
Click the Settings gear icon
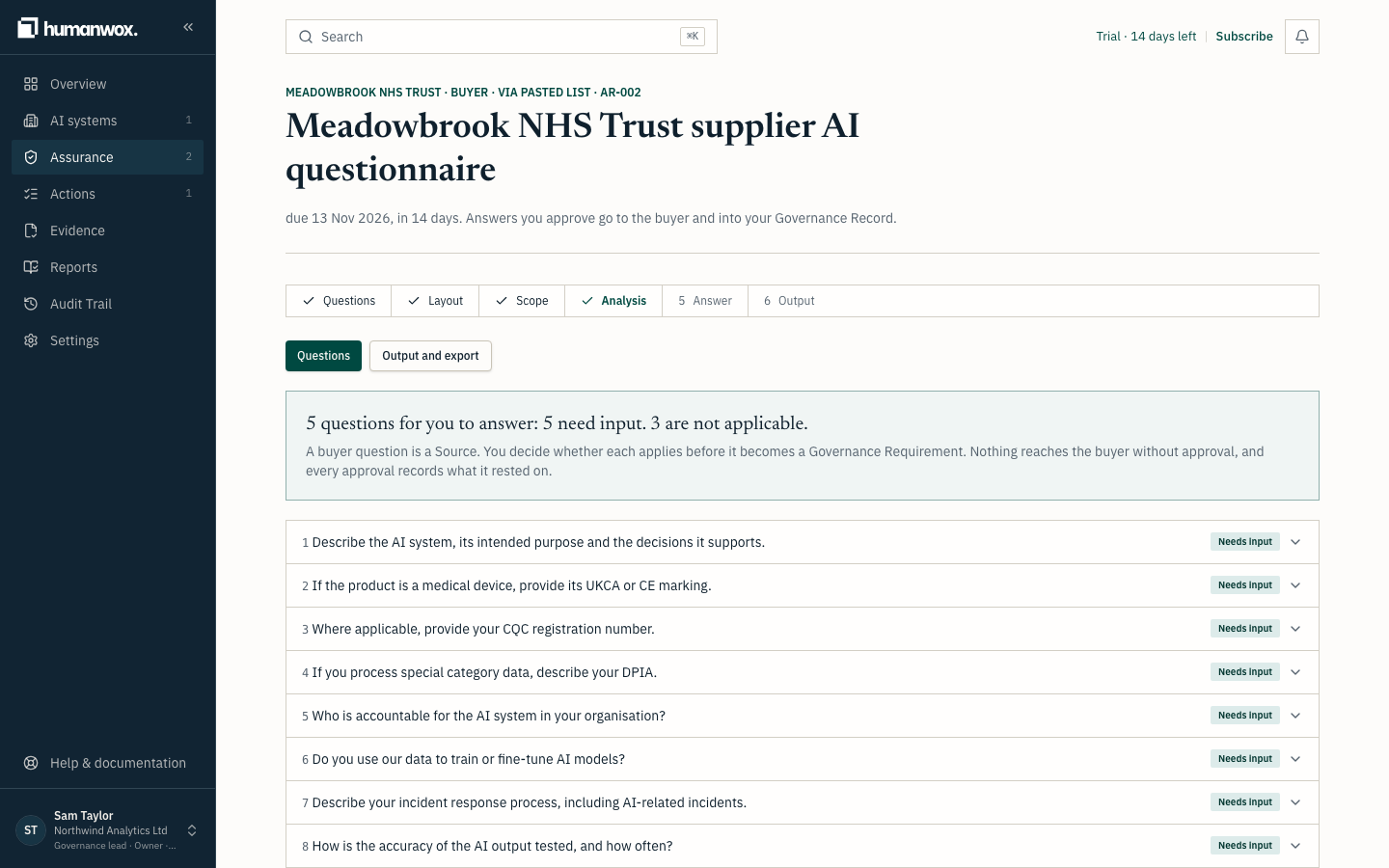point(31,340)
